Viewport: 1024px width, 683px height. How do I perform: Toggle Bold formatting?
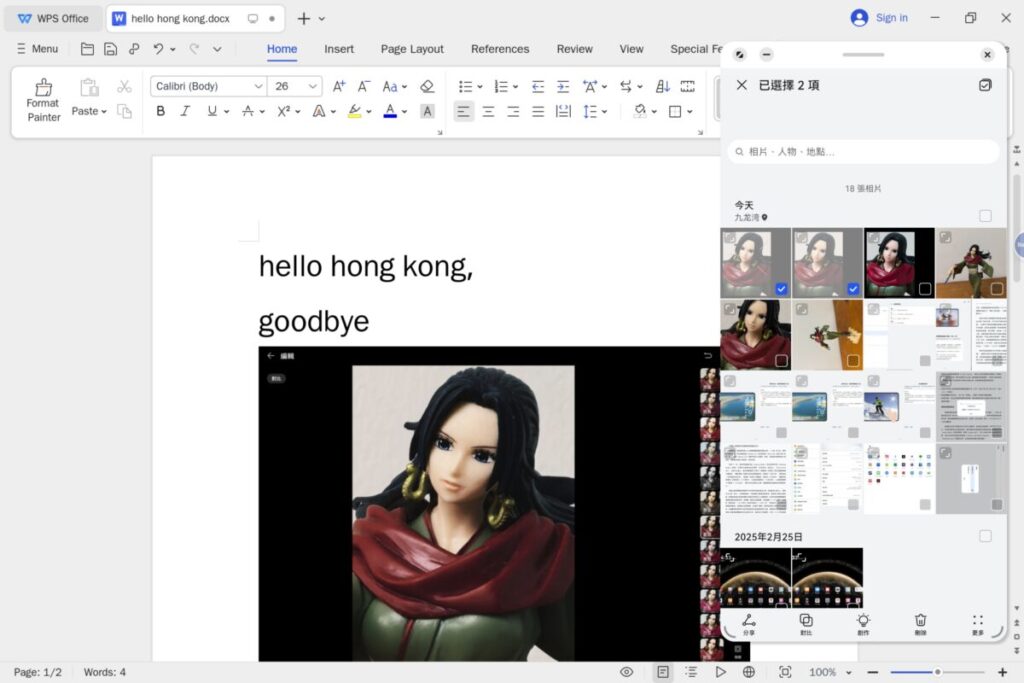160,111
